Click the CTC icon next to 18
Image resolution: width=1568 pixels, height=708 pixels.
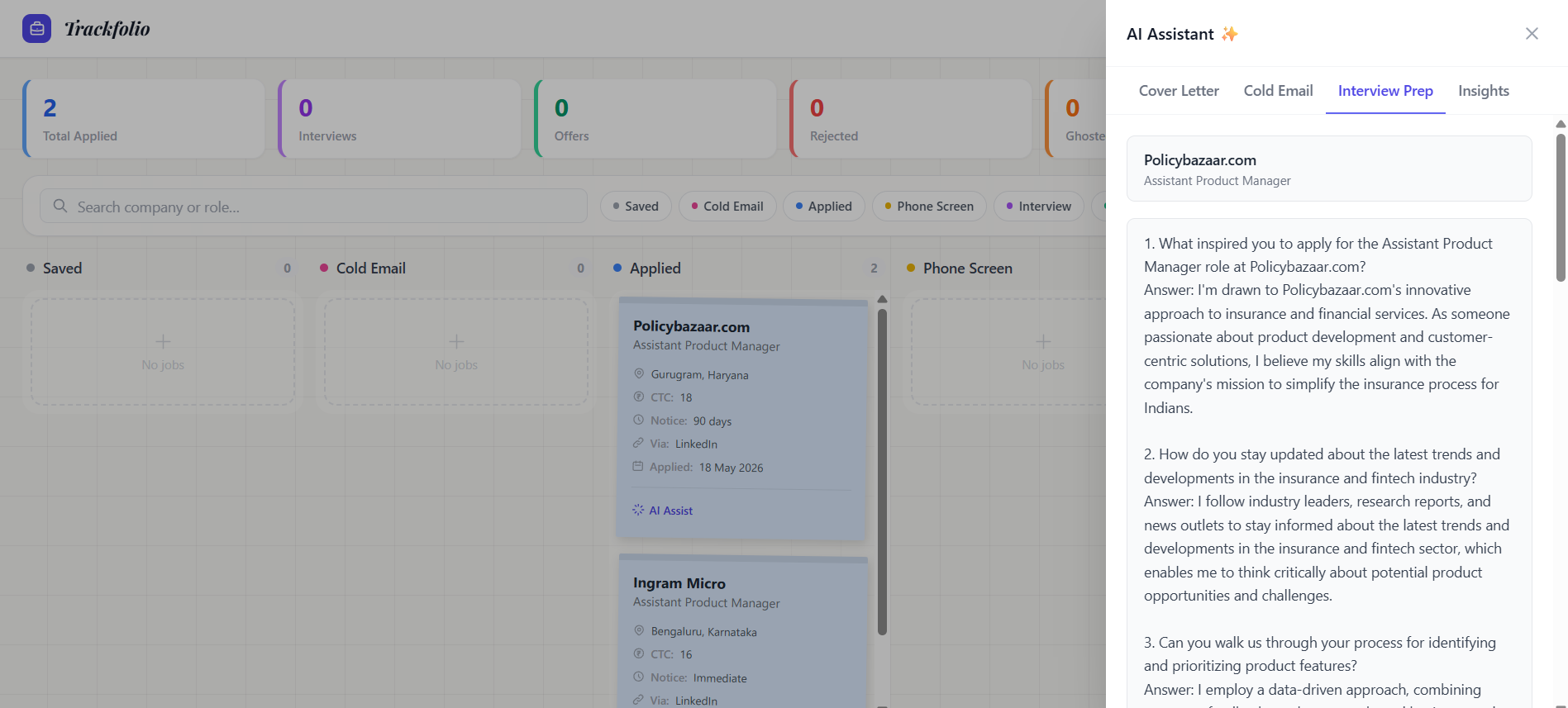point(639,397)
